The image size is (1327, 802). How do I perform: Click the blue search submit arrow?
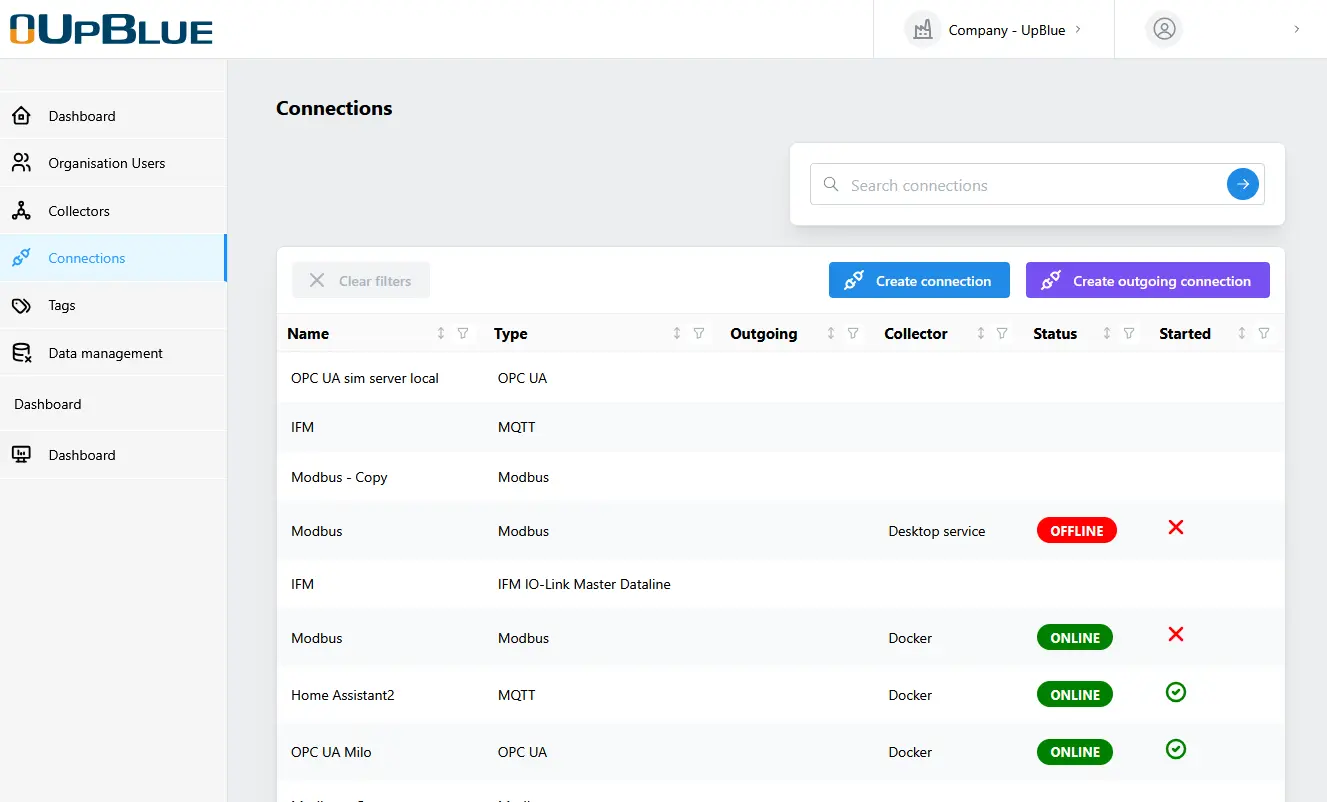[x=1242, y=183]
